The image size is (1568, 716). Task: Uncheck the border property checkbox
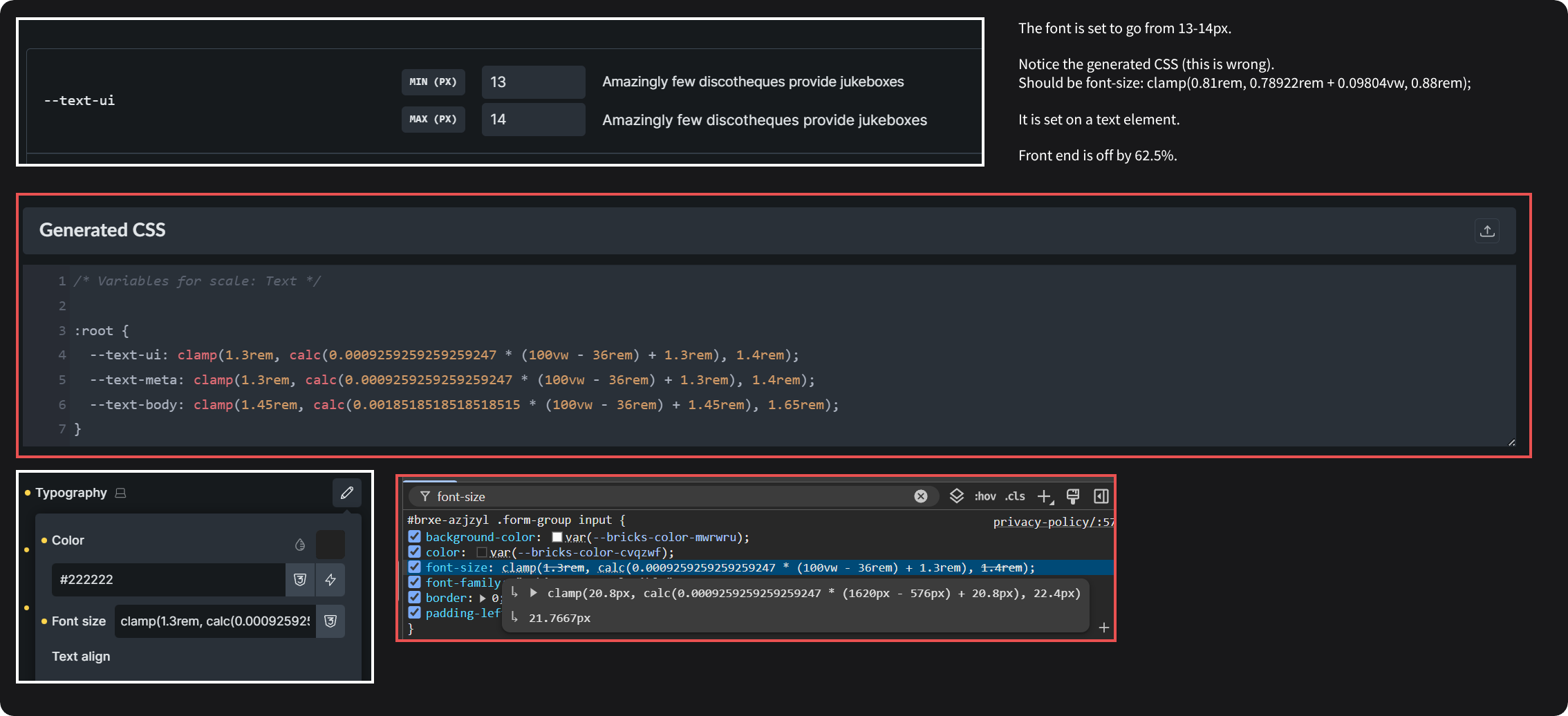[x=415, y=598]
